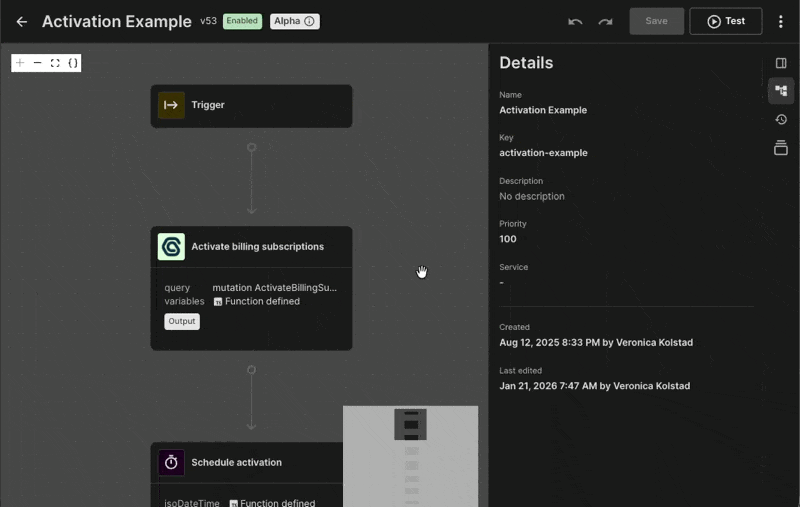Click the Output tag on billing node
The height and width of the screenshot is (507, 800).
coord(182,321)
